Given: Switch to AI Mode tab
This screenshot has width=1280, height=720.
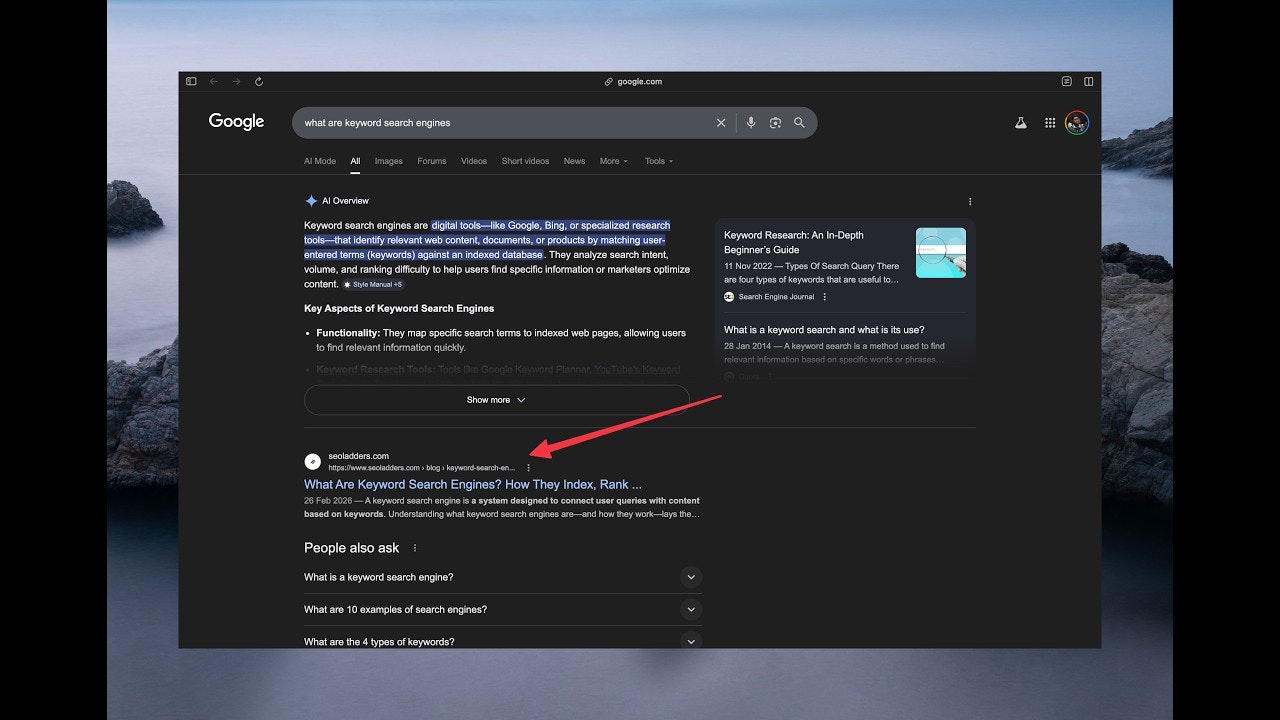Looking at the screenshot, I should 320,161.
